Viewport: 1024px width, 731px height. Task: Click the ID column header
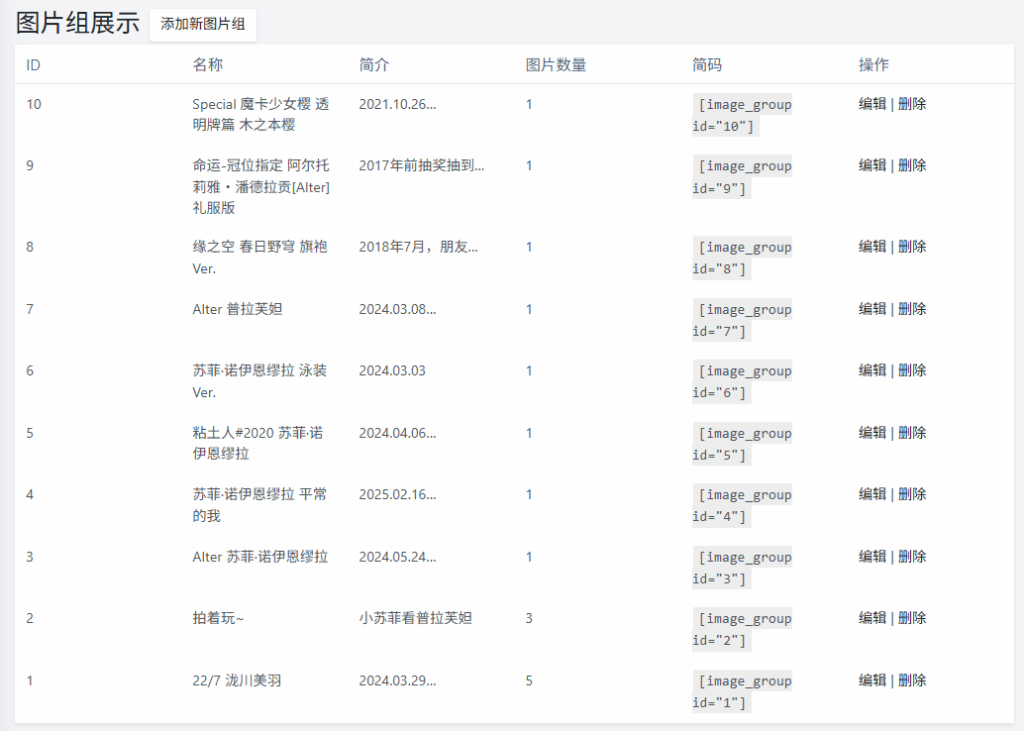tap(33, 65)
